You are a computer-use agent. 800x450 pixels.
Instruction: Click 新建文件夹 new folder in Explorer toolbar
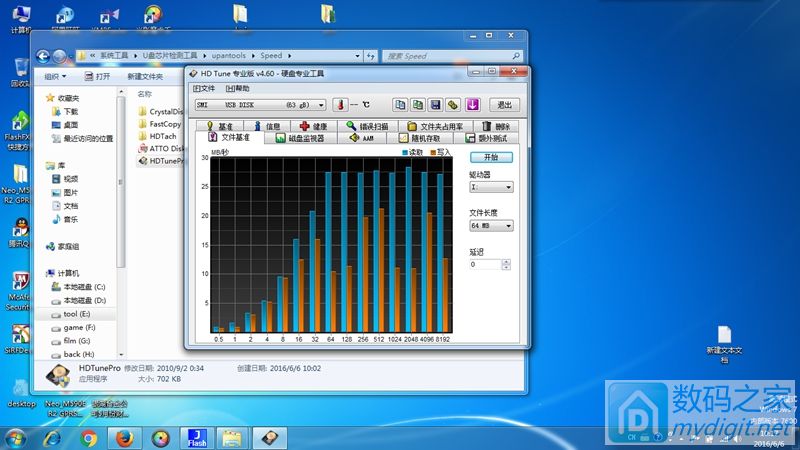coord(145,77)
